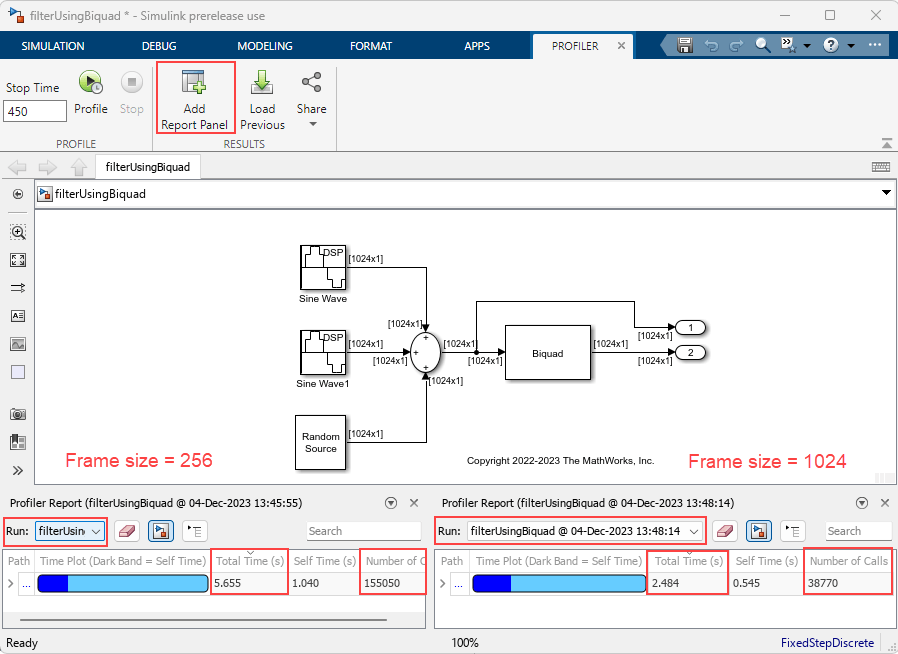Click the eraser icon in the left Profiler Report
898x654 pixels.
coord(127,531)
